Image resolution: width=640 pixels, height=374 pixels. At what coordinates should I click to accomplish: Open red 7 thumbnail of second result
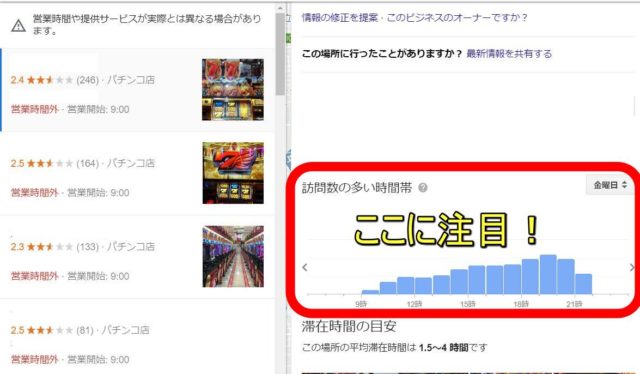[233, 173]
